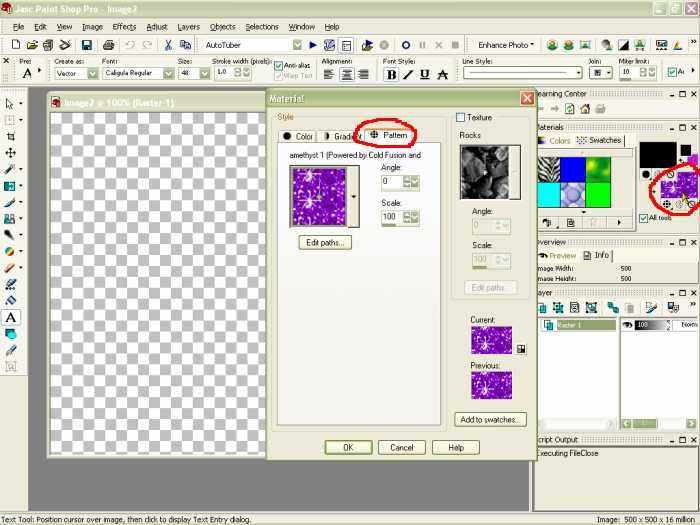Click the Italic font style icon
Viewport: 700px width, 525px height.
pos(408,75)
